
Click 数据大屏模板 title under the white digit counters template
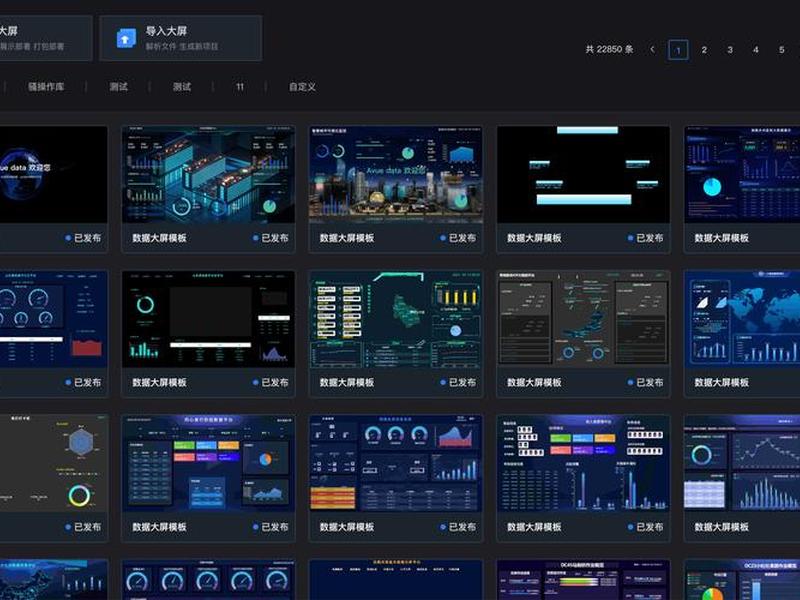(x=534, y=527)
